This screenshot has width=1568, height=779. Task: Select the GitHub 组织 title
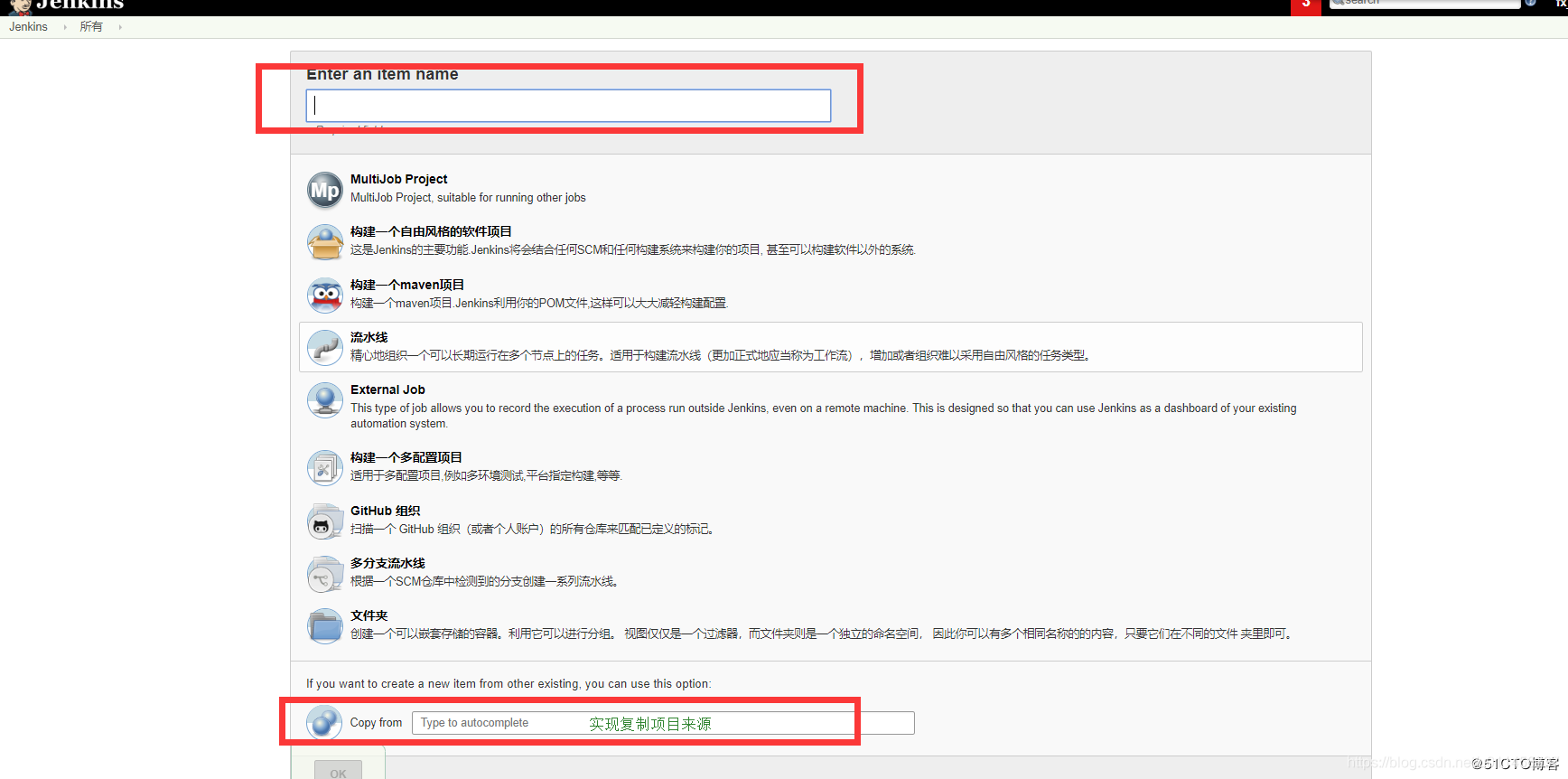(386, 511)
